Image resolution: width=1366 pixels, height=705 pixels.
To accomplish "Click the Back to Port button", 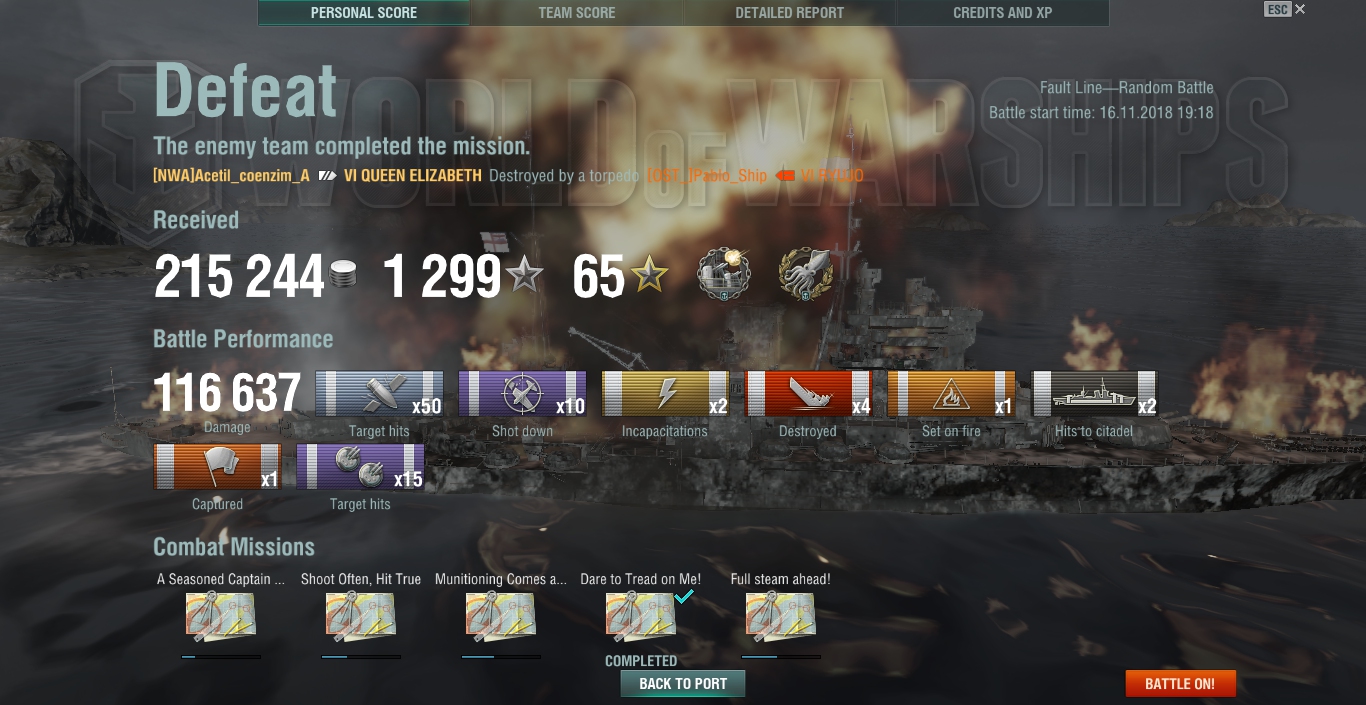I will click(683, 684).
